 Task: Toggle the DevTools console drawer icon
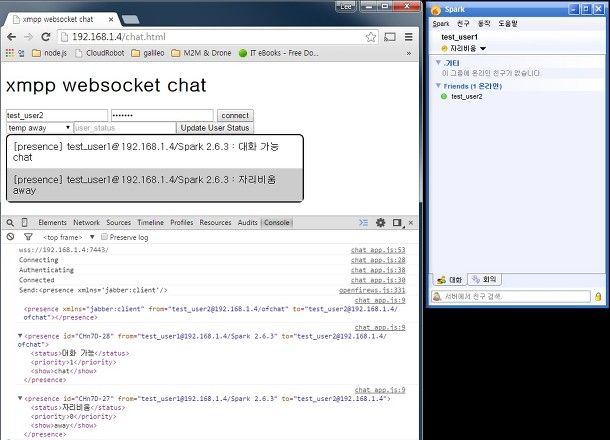coord(363,223)
